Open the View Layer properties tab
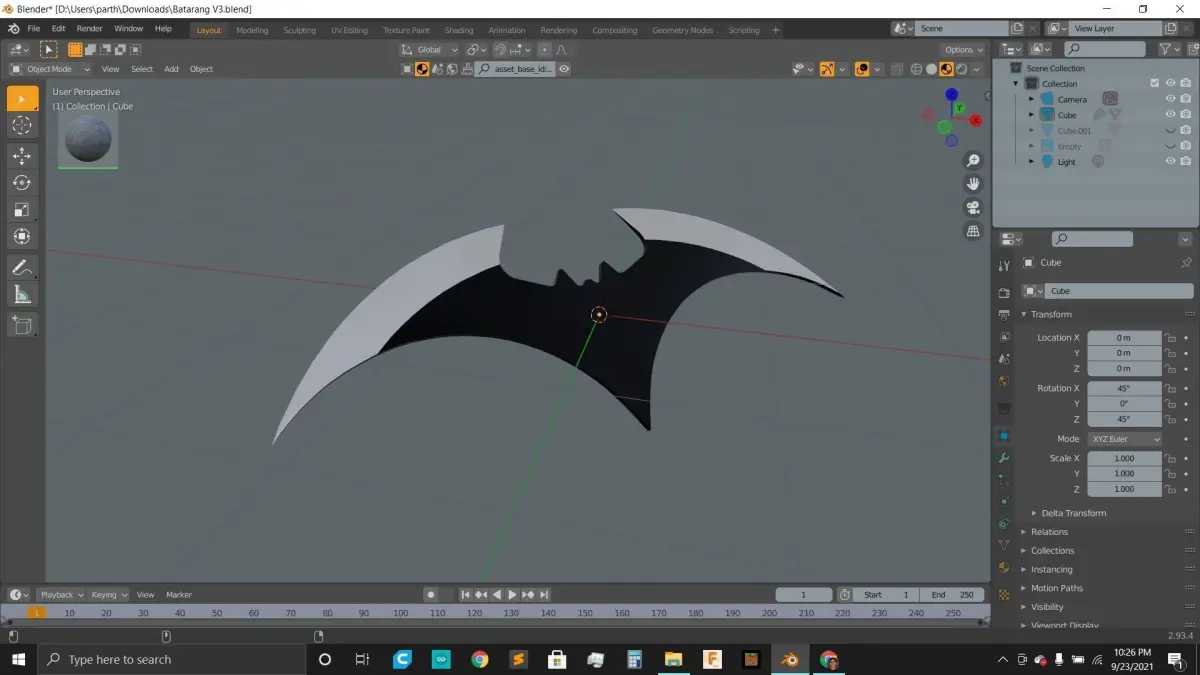1200x675 pixels. [x=1004, y=336]
